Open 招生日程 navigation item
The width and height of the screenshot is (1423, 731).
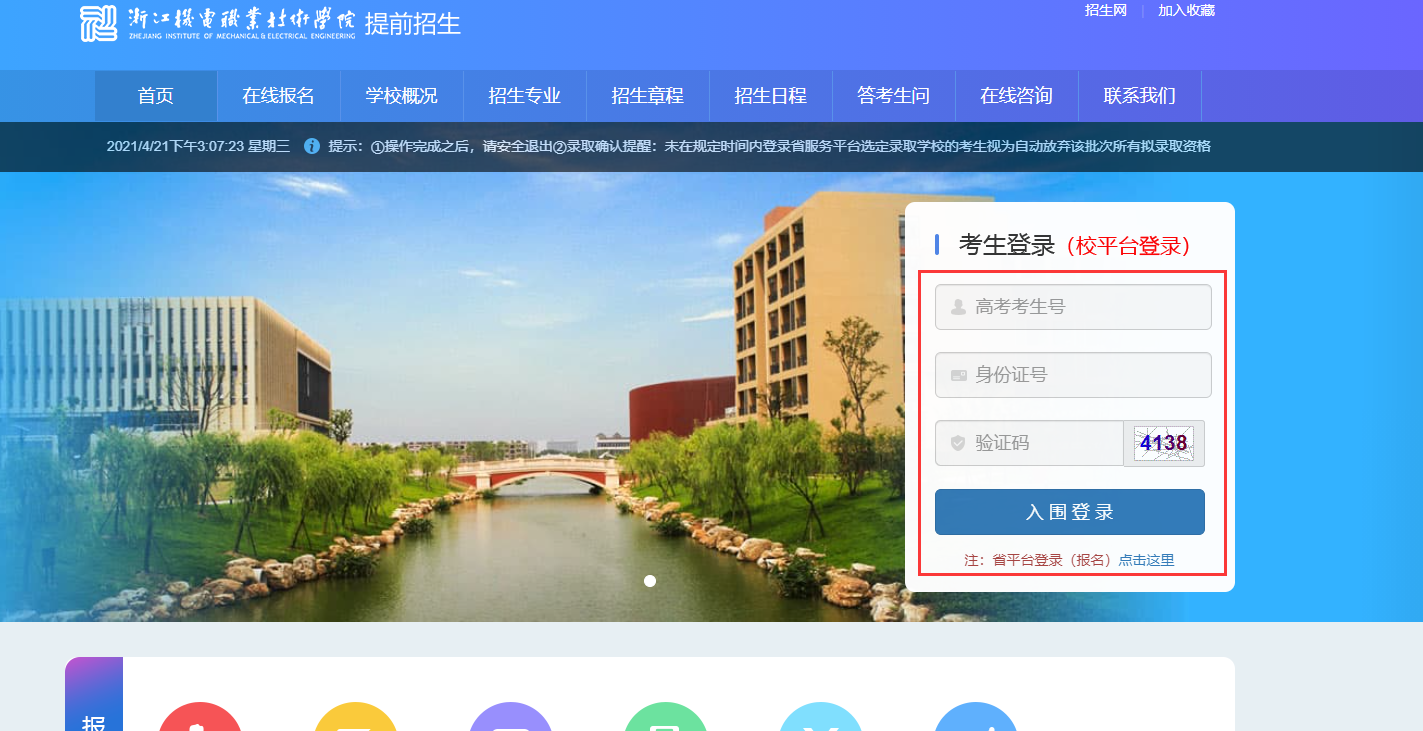point(771,96)
